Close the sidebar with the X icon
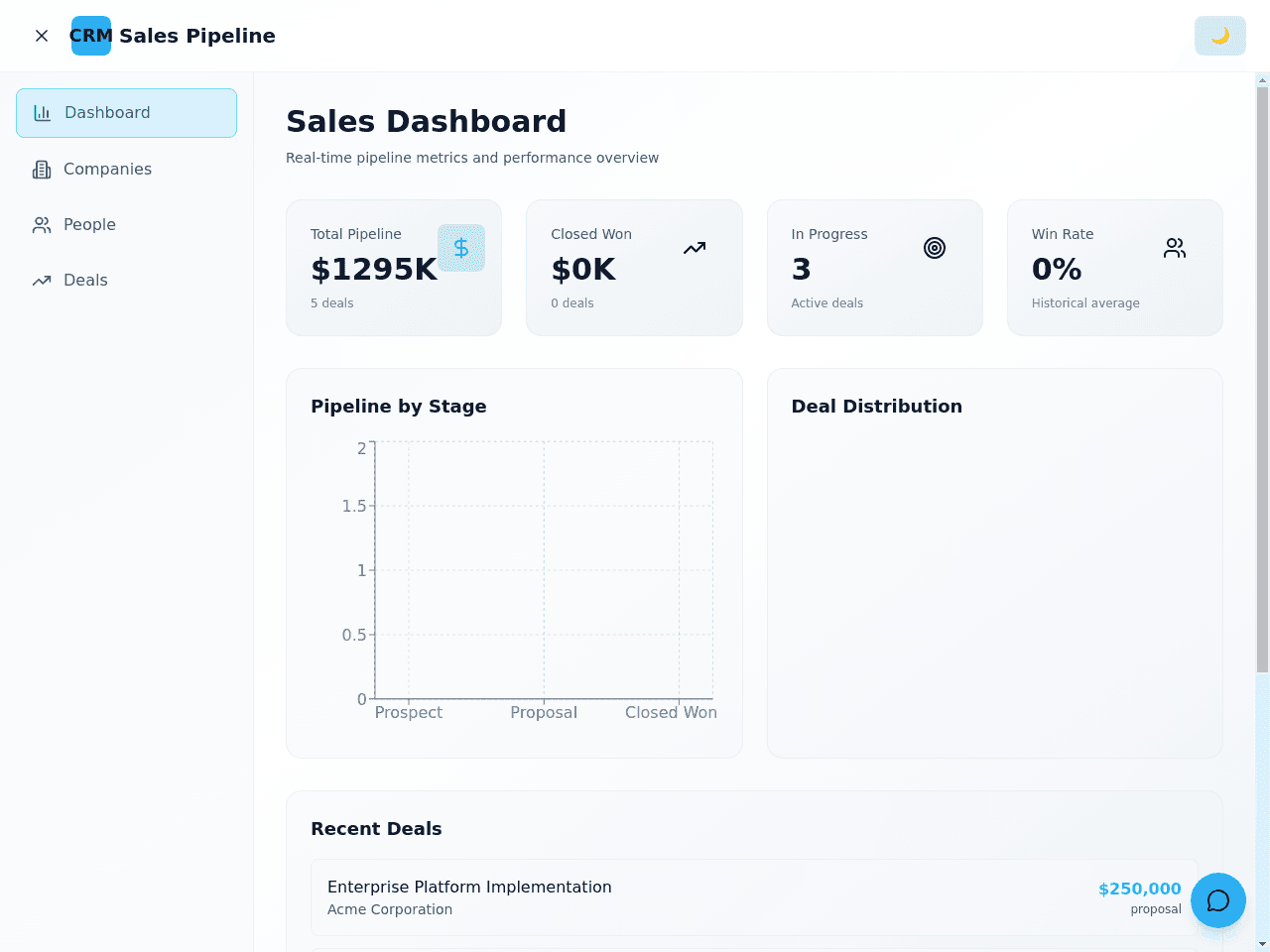 click(x=42, y=36)
